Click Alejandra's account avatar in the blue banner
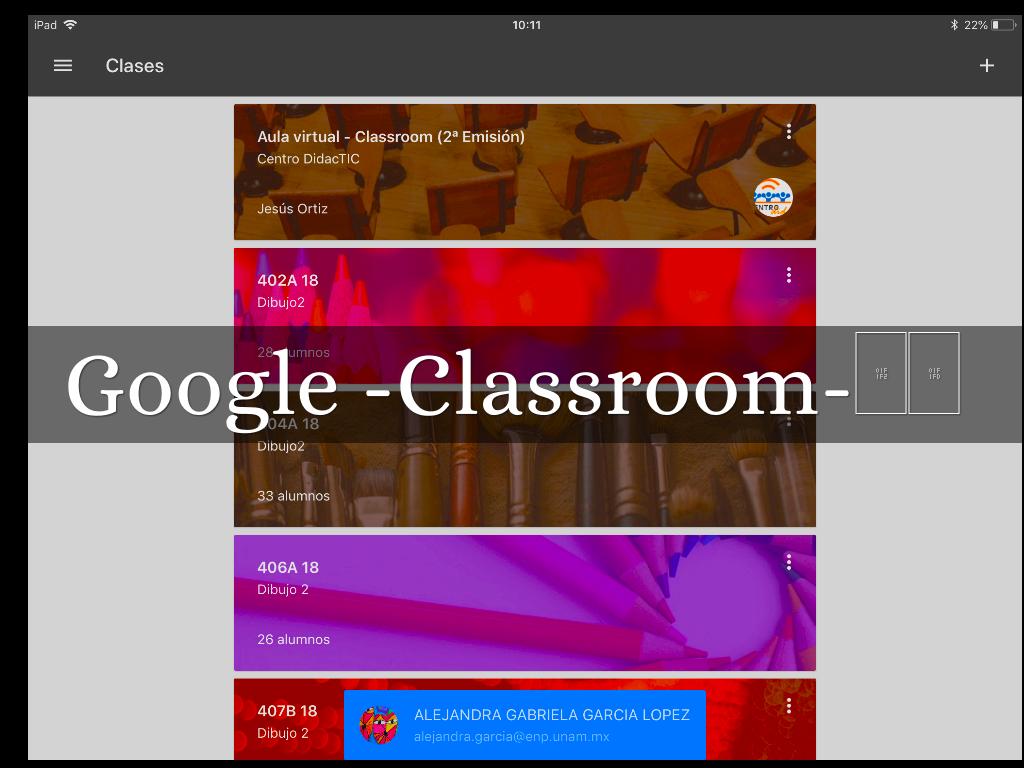This screenshot has height=768, width=1024. pyautogui.click(x=379, y=725)
